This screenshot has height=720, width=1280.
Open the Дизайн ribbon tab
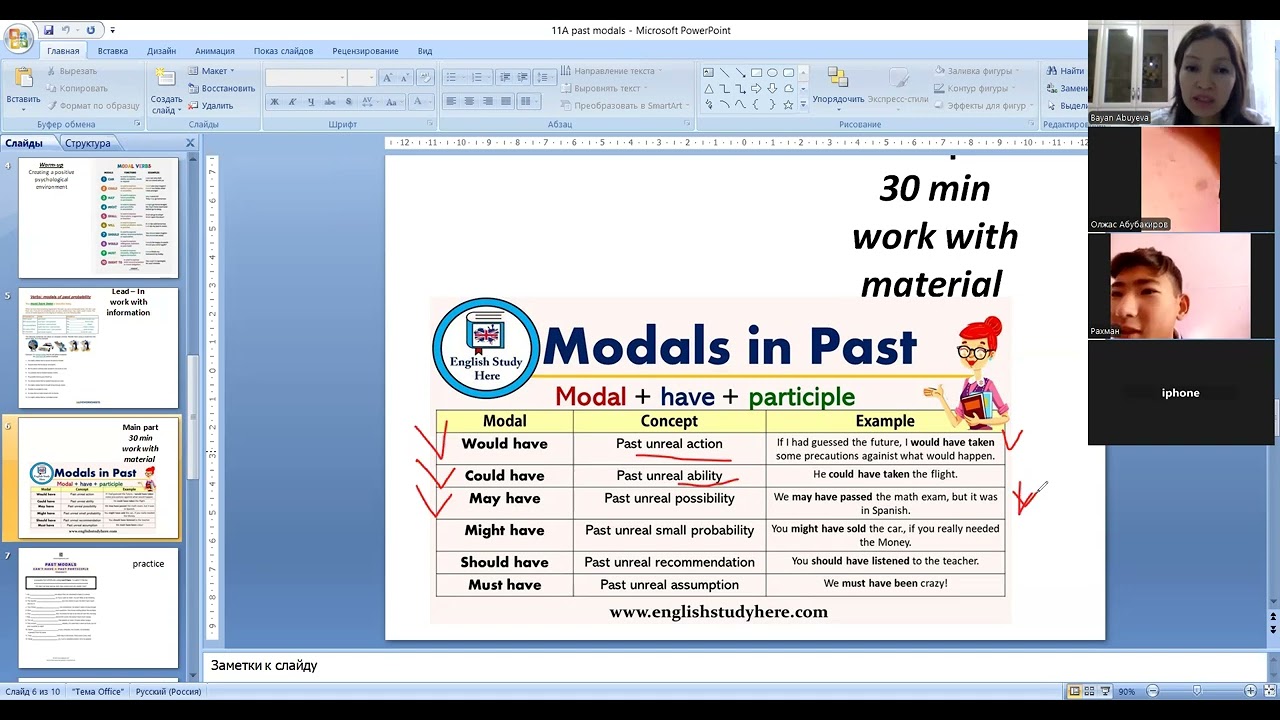tap(161, 51)
